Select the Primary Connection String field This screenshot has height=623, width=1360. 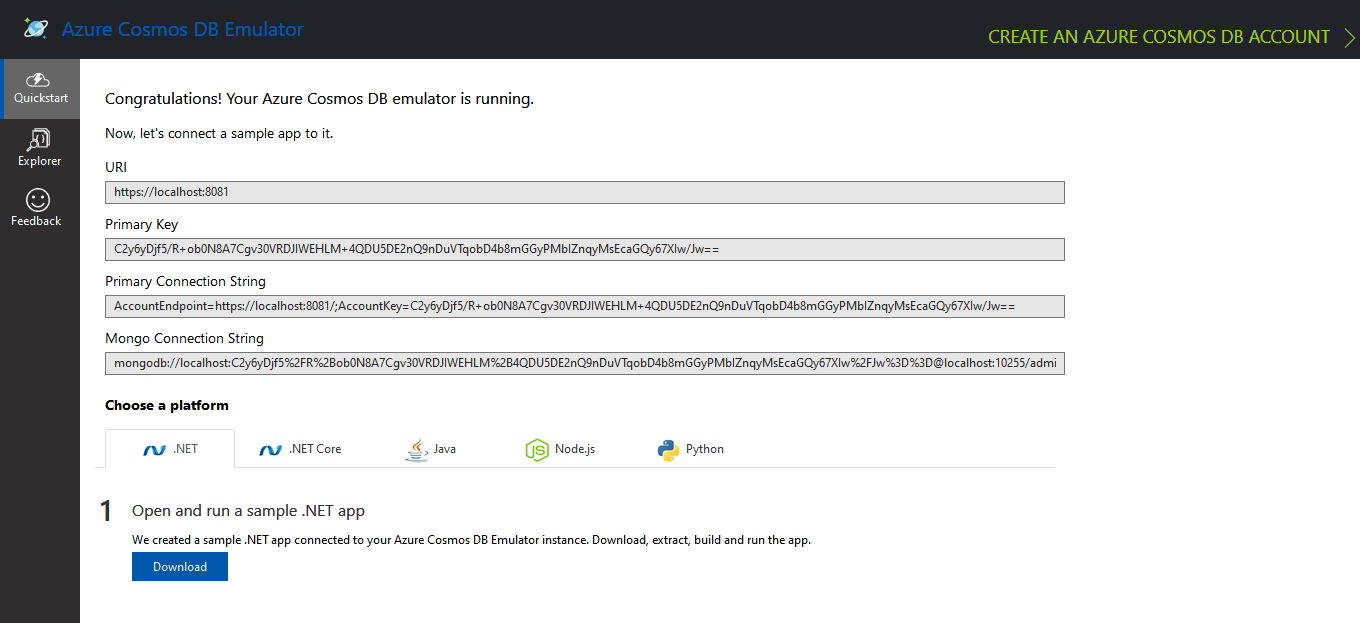pyautogui.click(x=584, y=306)
